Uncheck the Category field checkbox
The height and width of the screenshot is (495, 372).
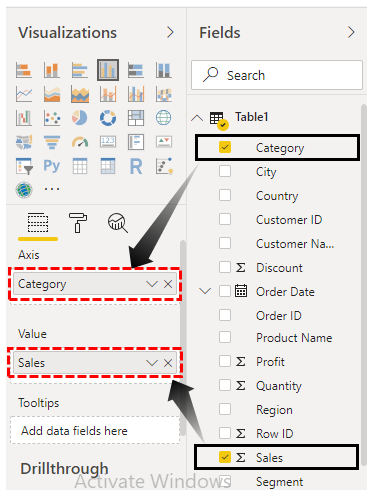pyautogui.click(x=225, y=147)
